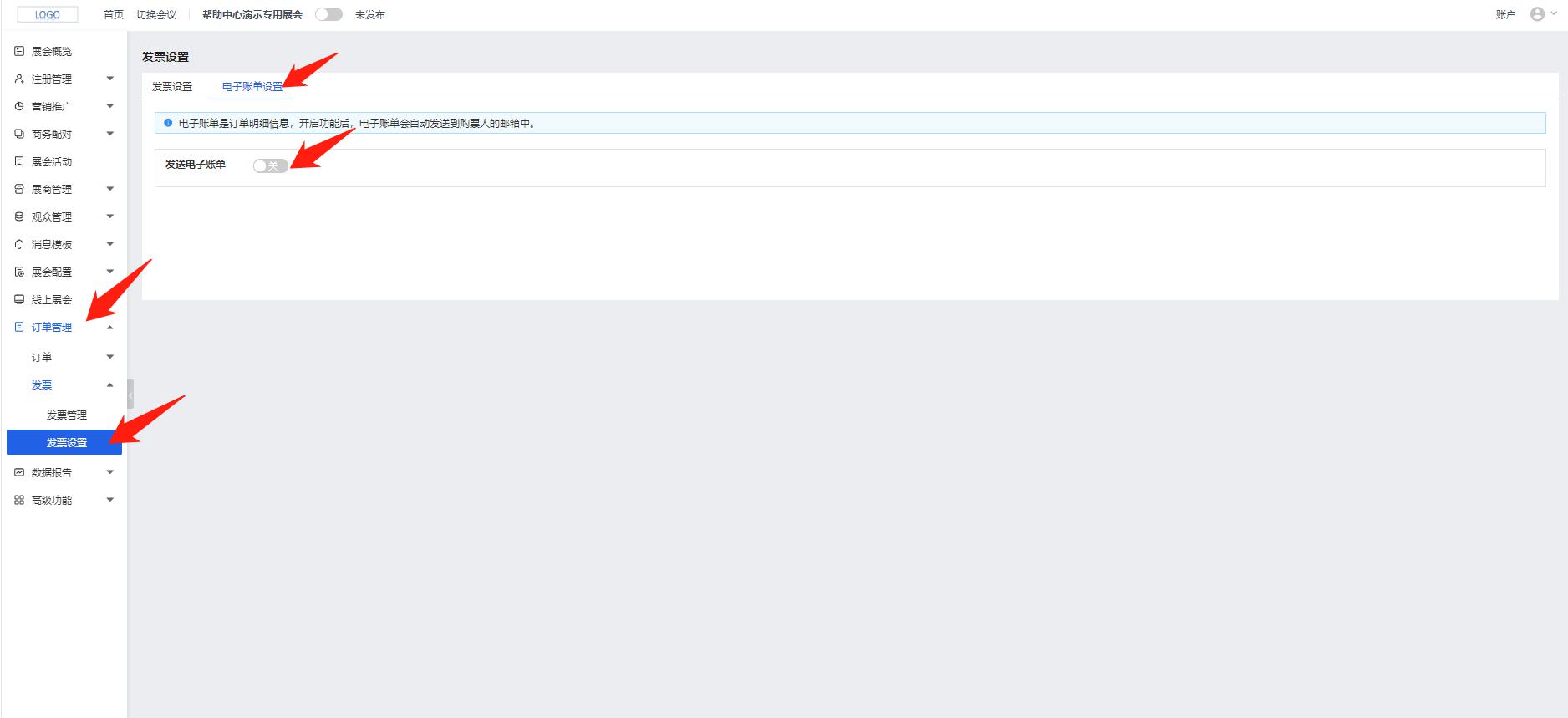Expand the 观众管理 menu arrow
This screenshot has width=1568, height=718.
coord(109,216)
